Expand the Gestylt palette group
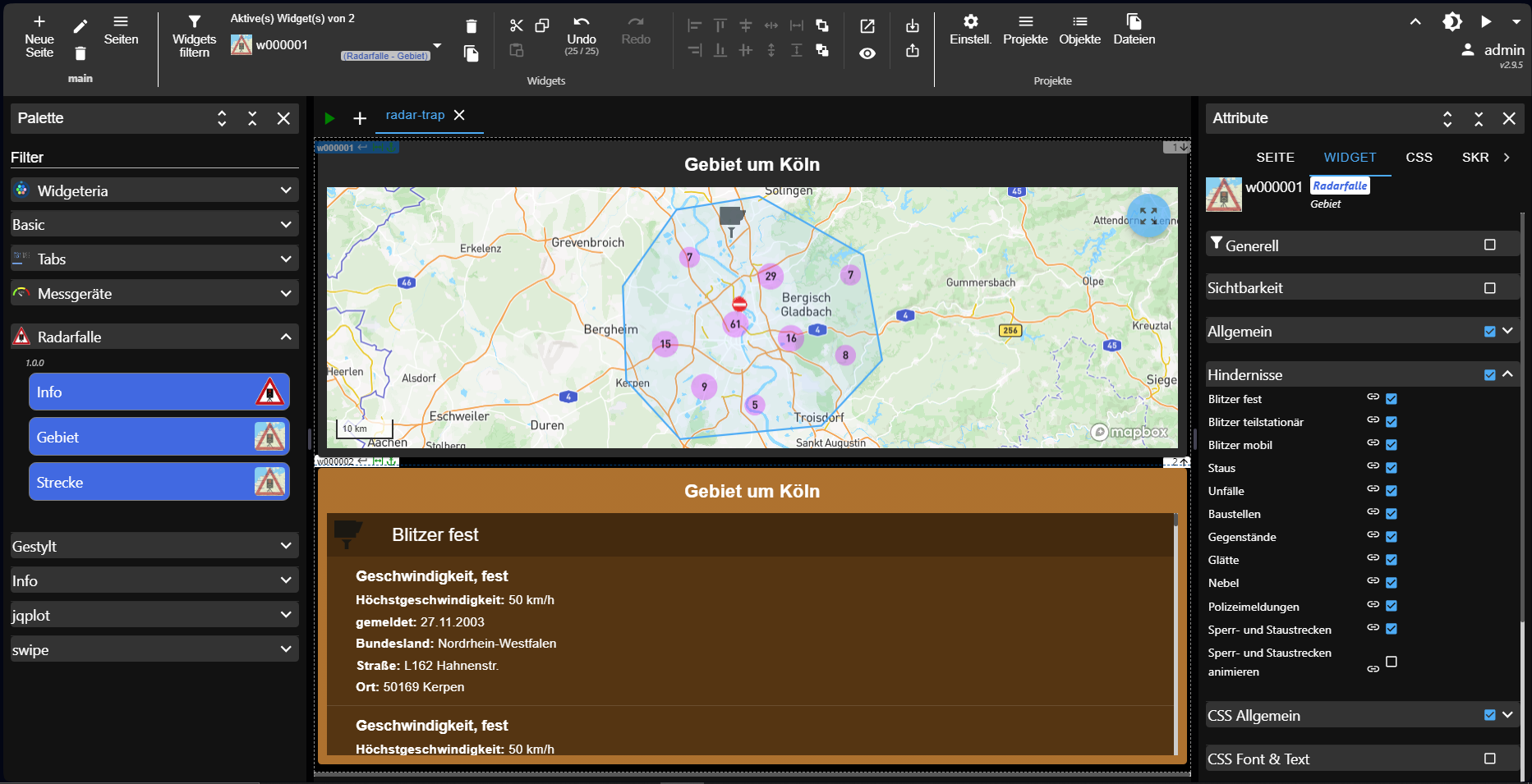This screenshot has height=784, width=1532. click(154, 546)
